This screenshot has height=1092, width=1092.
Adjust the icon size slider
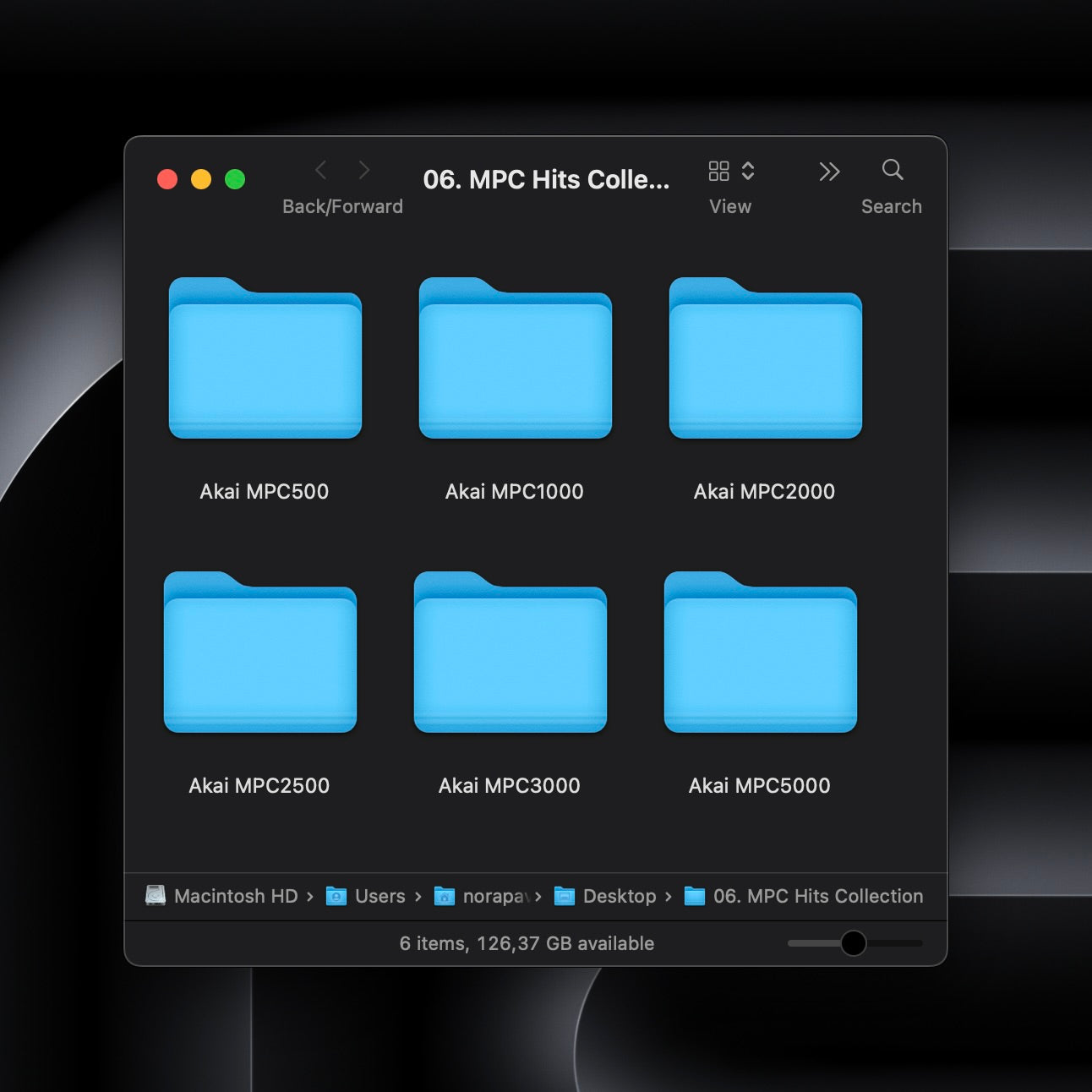tap(854, 943)
